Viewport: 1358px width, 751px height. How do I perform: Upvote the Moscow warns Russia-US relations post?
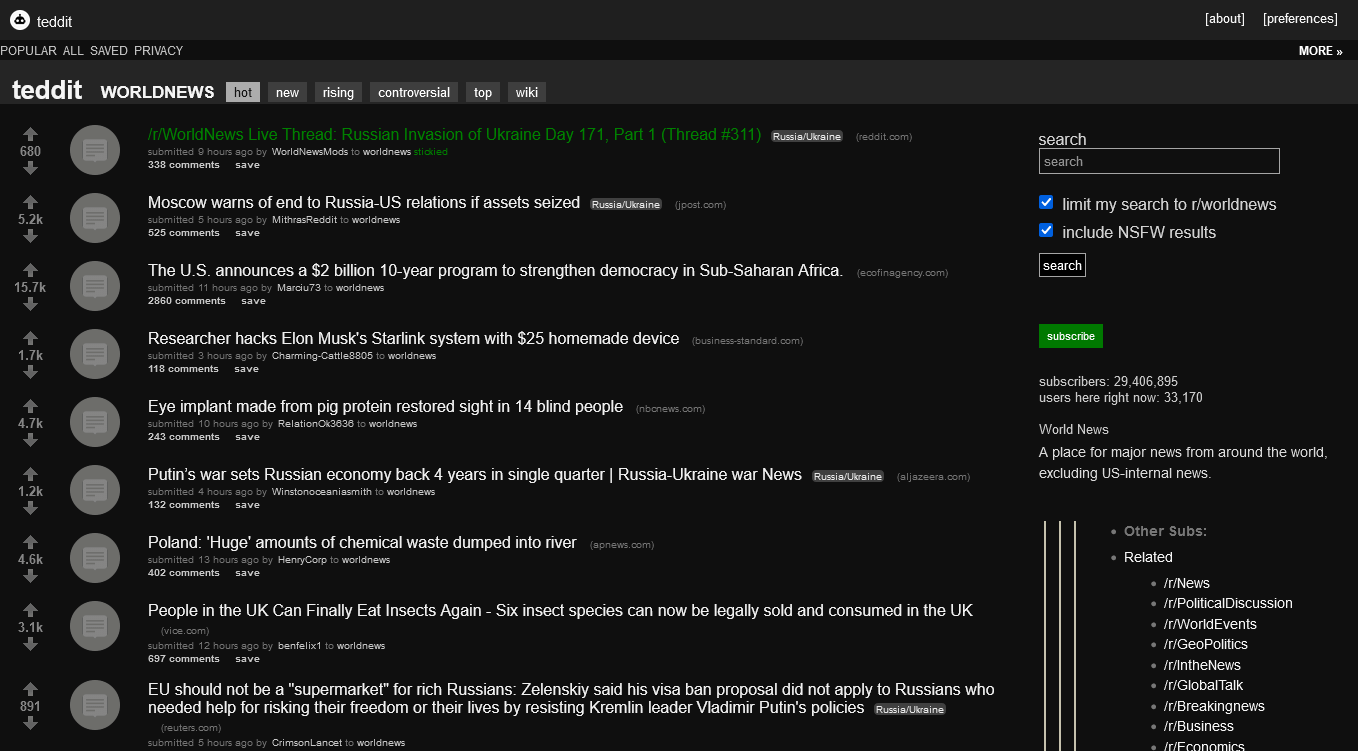[x=30, y=202]
